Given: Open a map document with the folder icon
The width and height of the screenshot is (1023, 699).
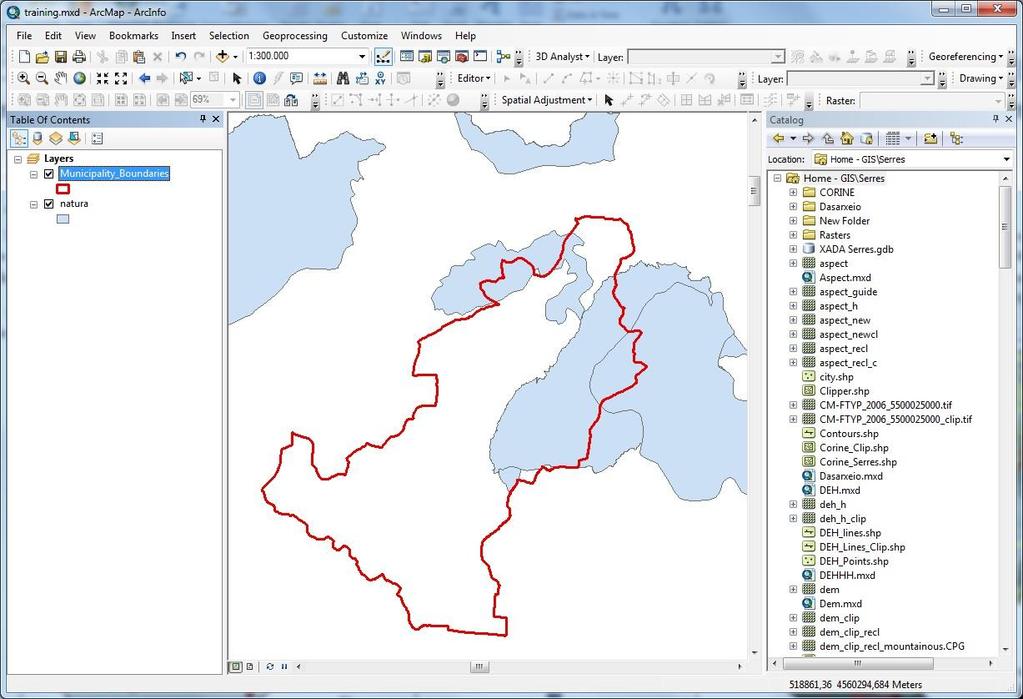Looking at the screenshot, I should (x=42, y=57).
